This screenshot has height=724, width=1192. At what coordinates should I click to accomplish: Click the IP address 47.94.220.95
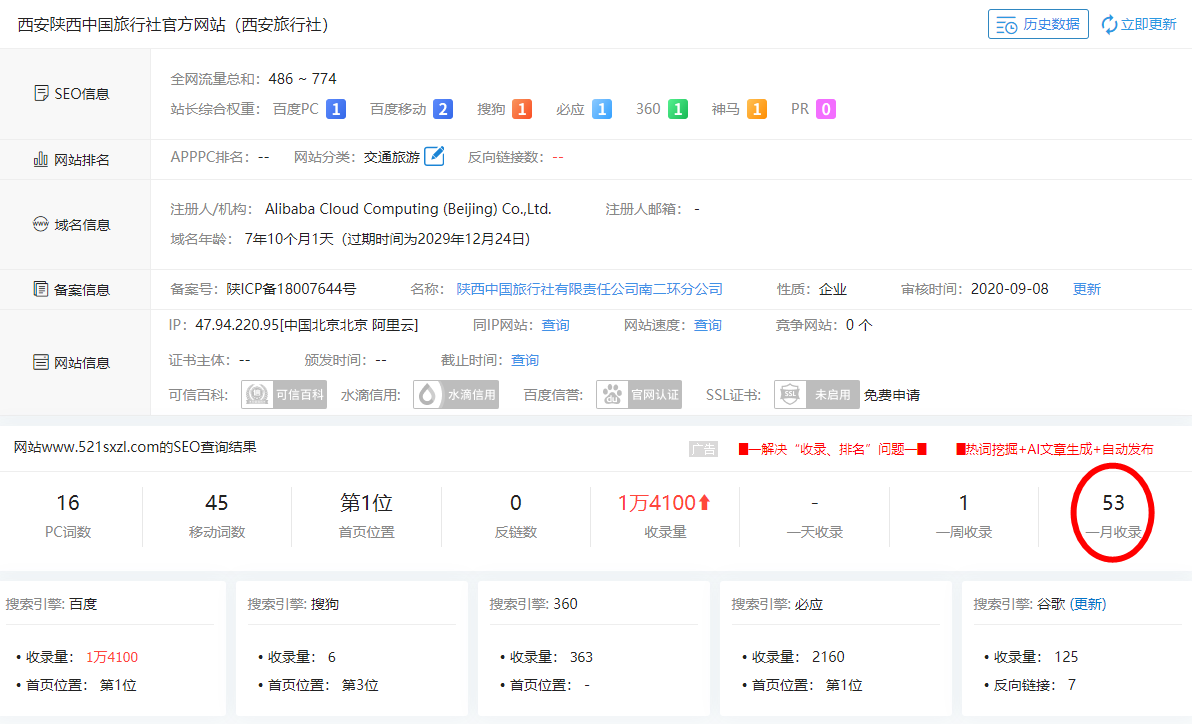point(237,325)
